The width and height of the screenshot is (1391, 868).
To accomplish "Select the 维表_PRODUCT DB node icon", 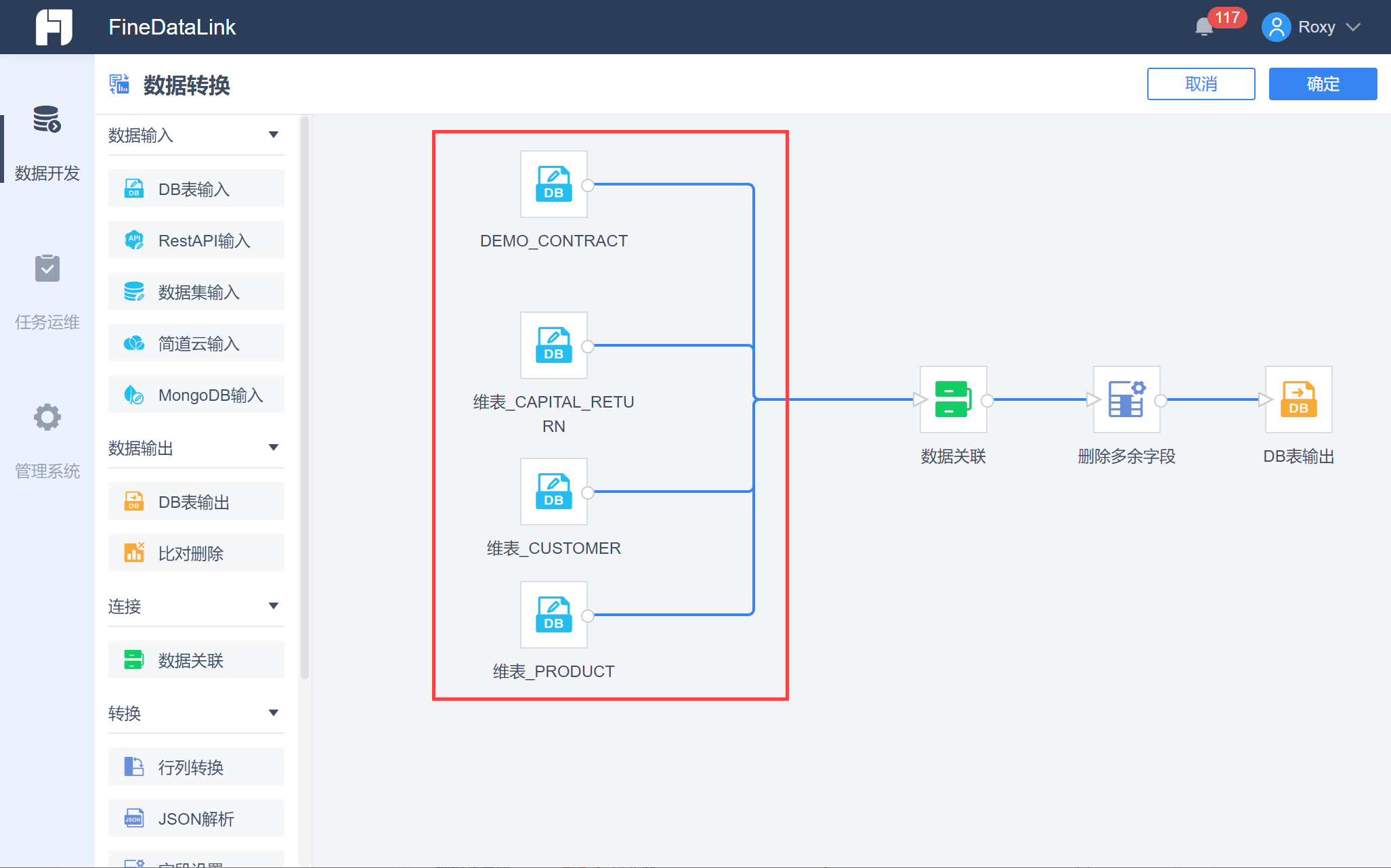I will (553, 615).
